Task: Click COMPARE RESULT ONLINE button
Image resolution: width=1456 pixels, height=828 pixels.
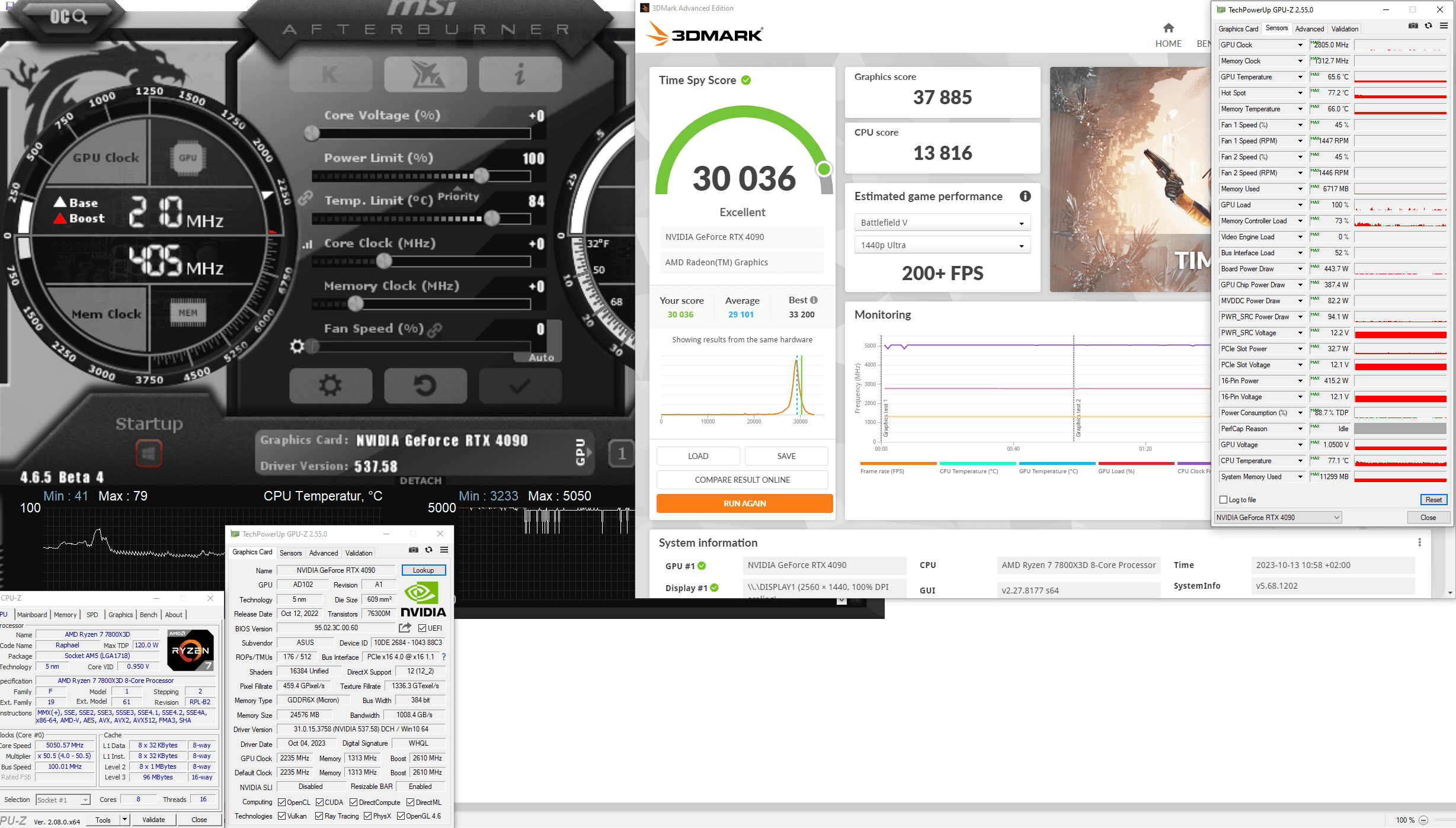Action: point(742,480)
